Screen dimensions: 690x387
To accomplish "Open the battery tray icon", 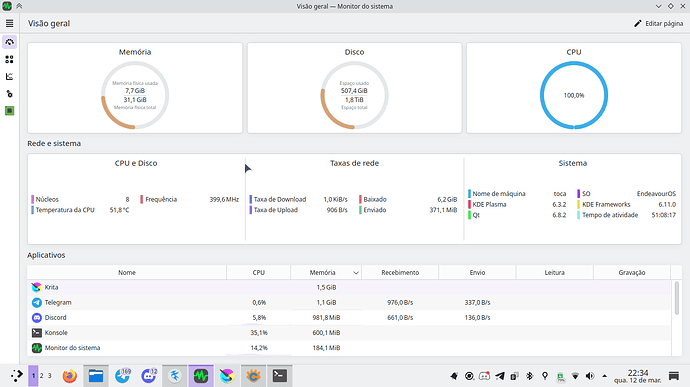I will tap(560, 376).
